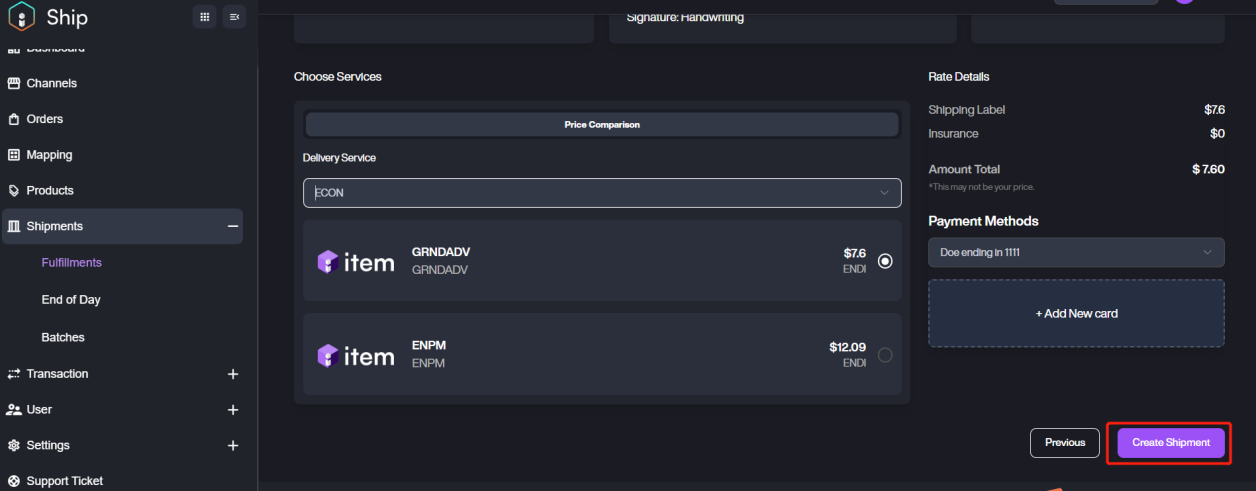The height and width of the screenshot is (491, 1256).
Task: Expand the User menu plus icon
Action: click(233, 410)
